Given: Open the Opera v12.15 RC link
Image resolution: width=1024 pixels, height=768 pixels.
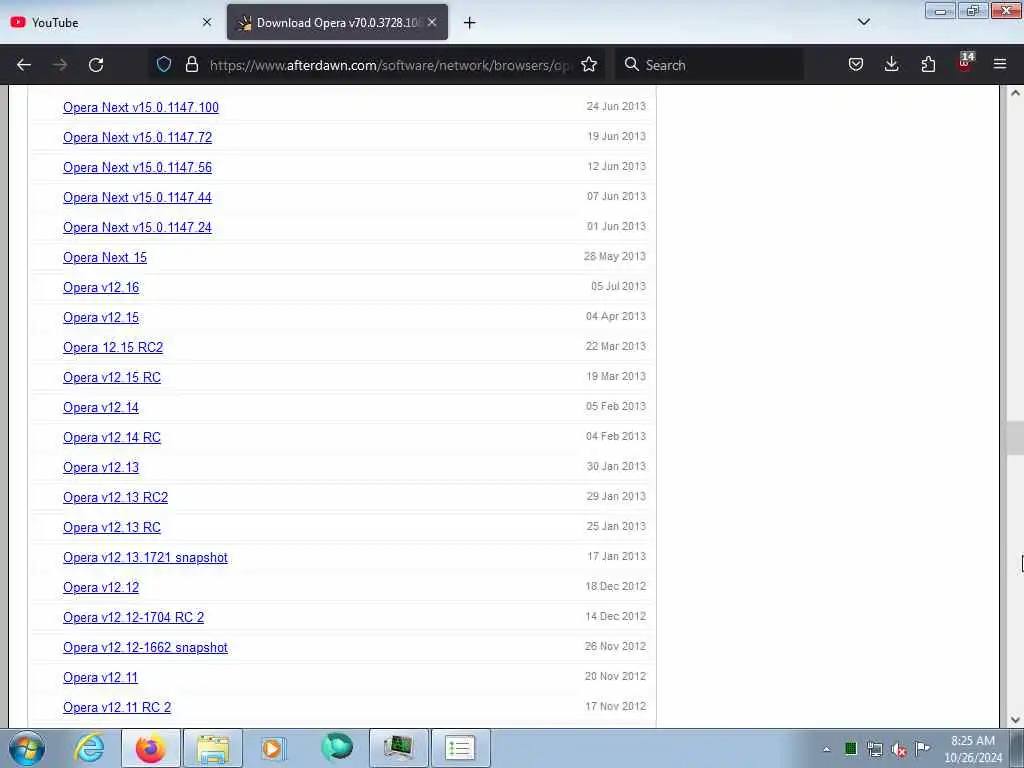Looking at the screenshot, I should pos(112,377).
